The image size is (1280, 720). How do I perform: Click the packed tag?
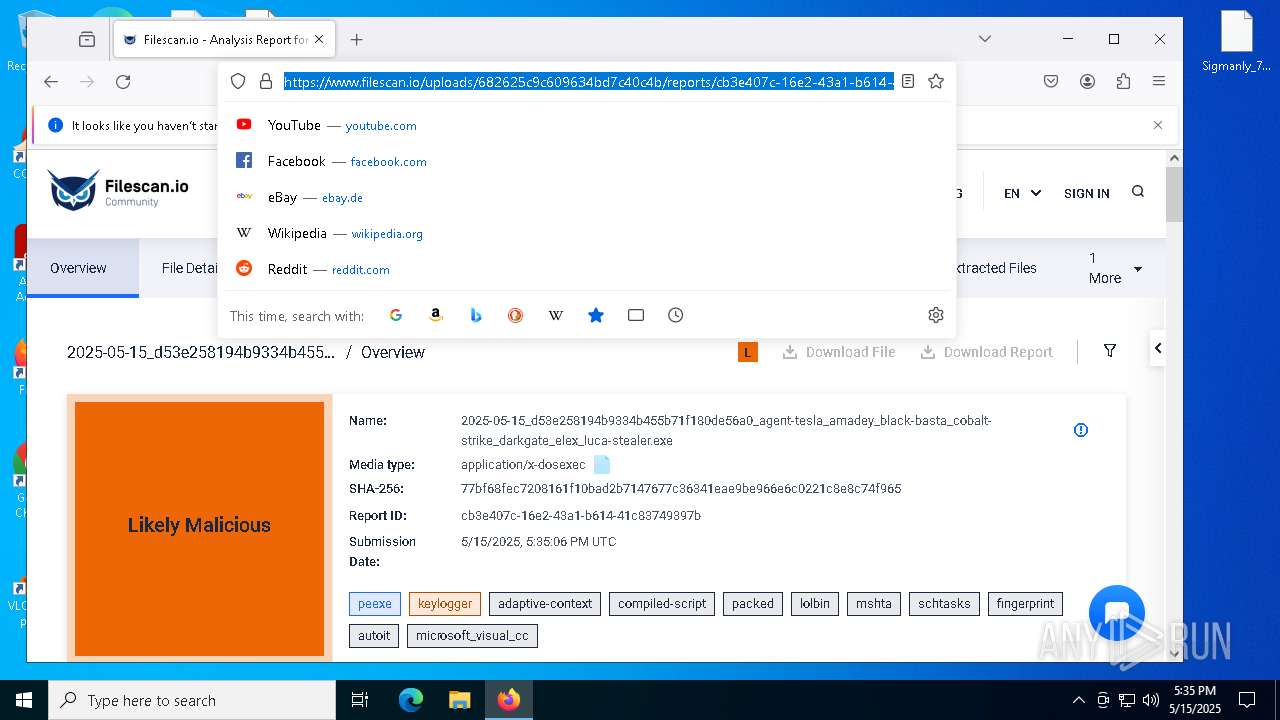point(753,604)
